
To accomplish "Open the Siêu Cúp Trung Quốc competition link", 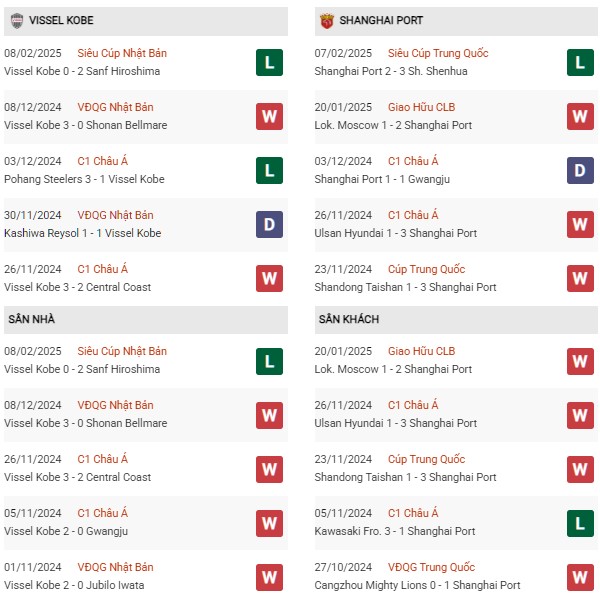I will coord(438,53).
